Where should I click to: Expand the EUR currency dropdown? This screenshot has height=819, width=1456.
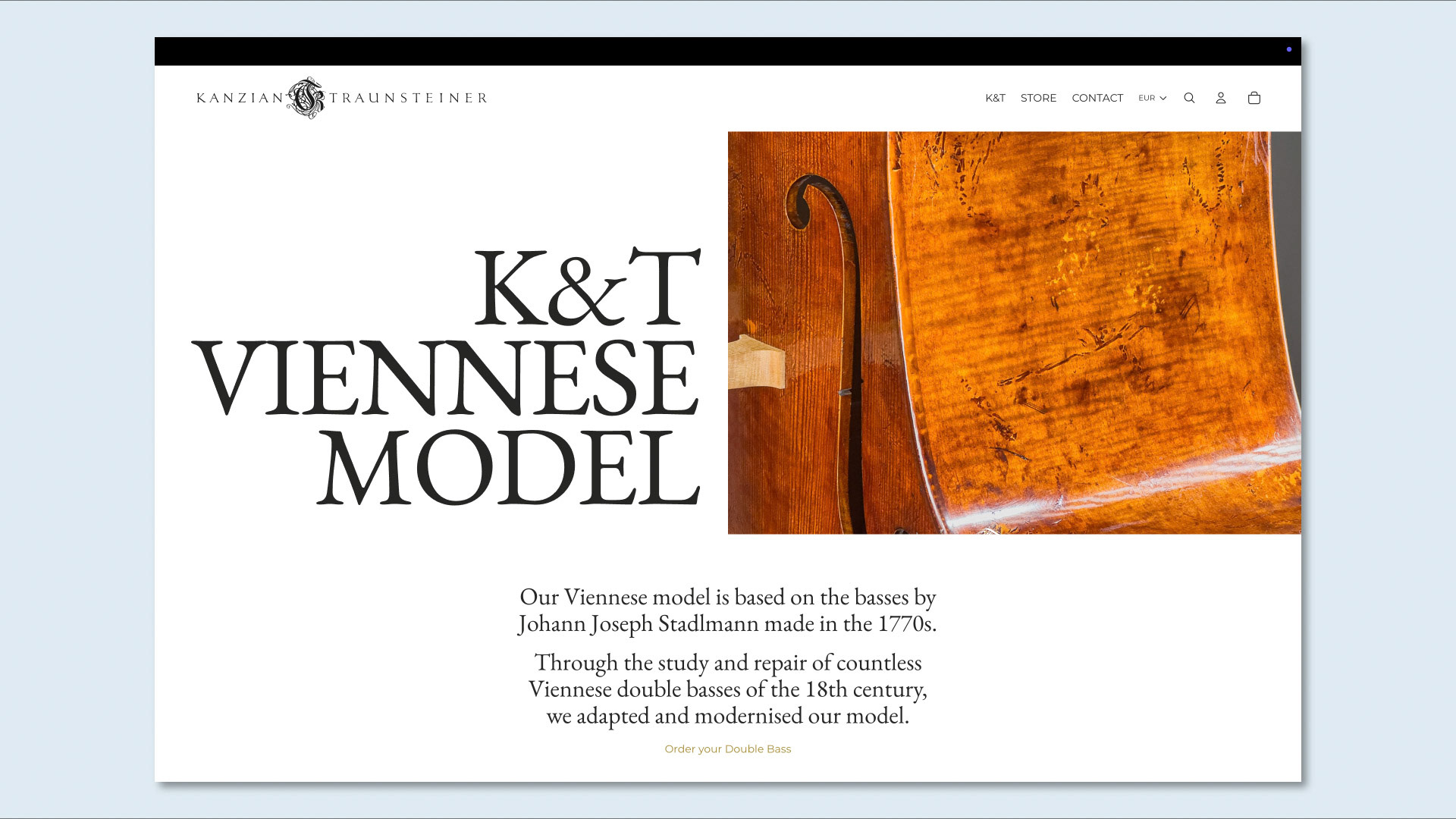click(1147, 98)
